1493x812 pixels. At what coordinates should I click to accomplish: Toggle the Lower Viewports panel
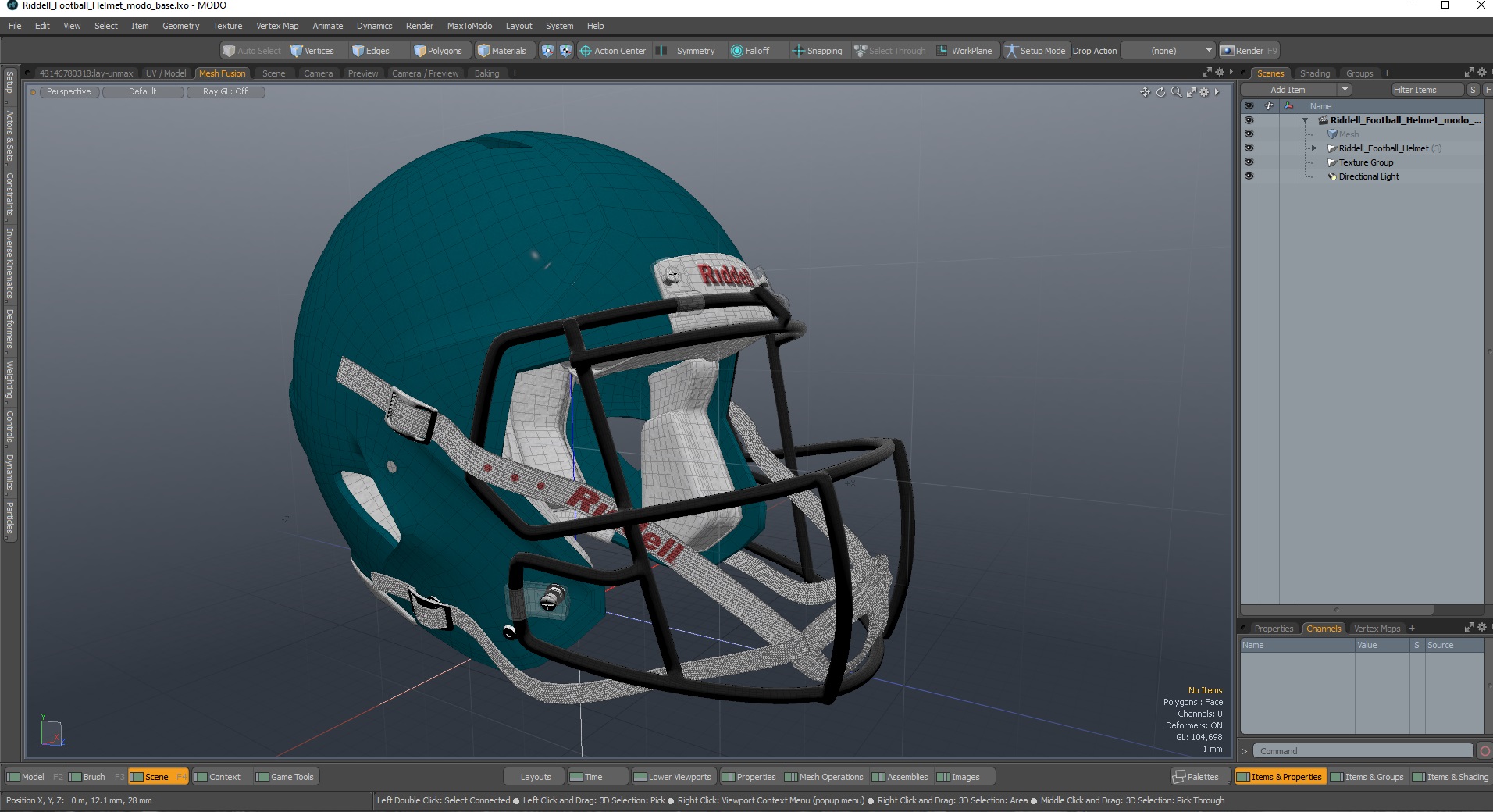pyautogui.click(x=673, y=777)
